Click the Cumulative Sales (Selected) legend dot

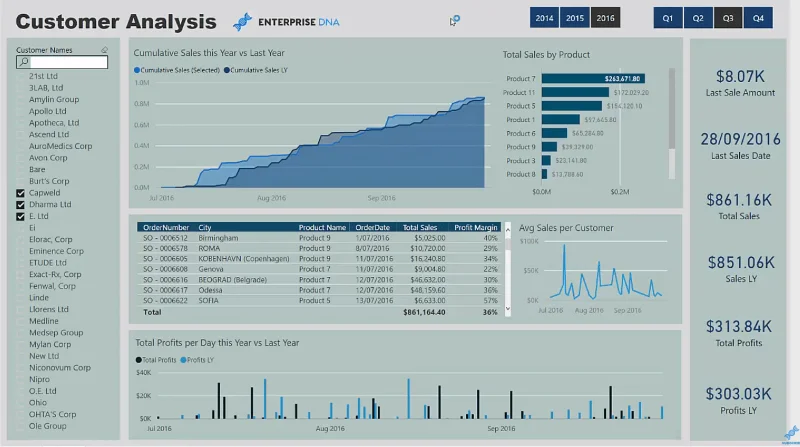tap(137, 70)
